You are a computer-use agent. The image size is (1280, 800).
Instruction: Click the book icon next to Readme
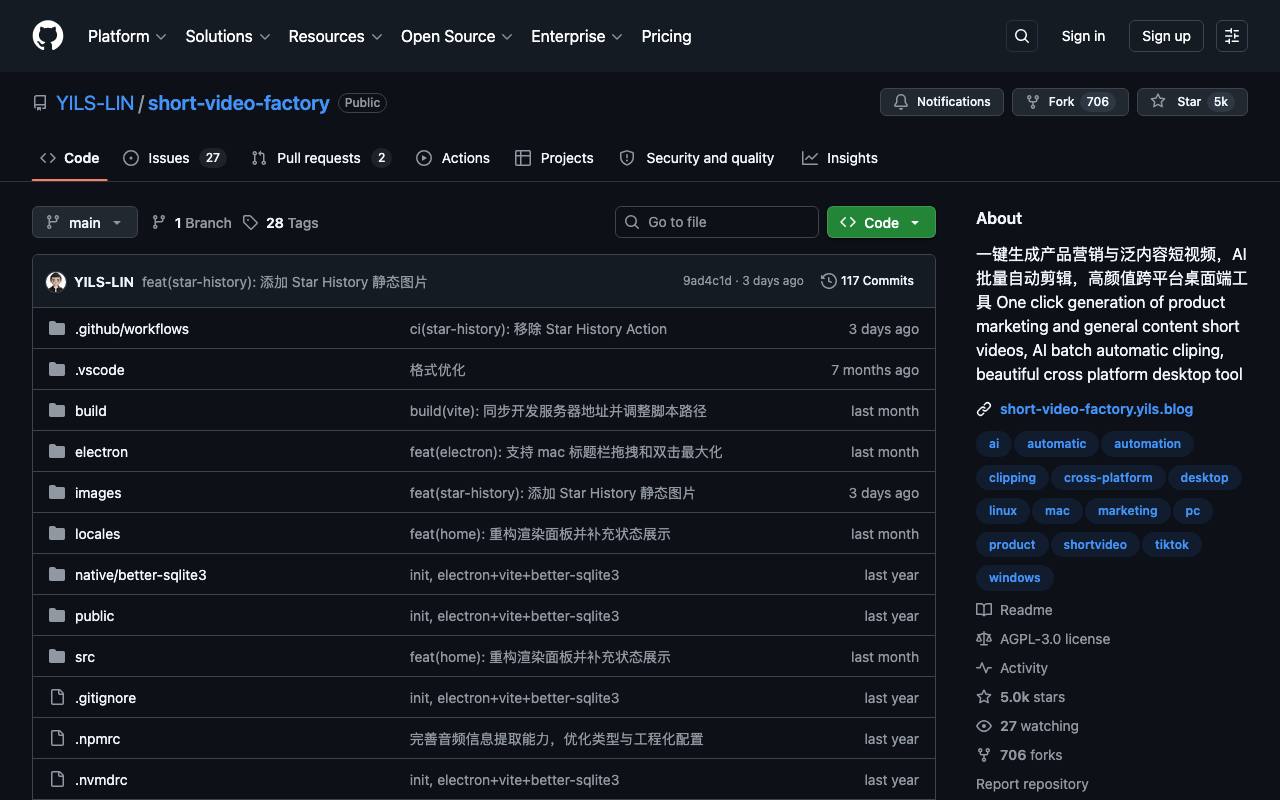pos(984,610)
